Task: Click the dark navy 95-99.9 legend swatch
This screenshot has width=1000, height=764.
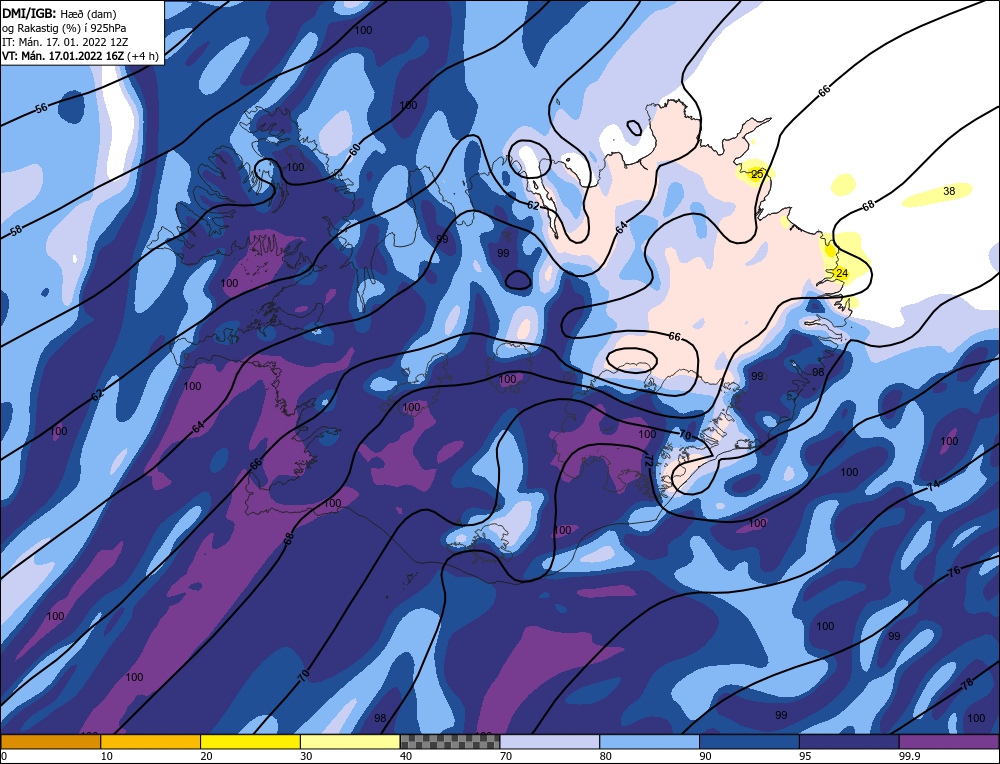Action: point(849,741)
